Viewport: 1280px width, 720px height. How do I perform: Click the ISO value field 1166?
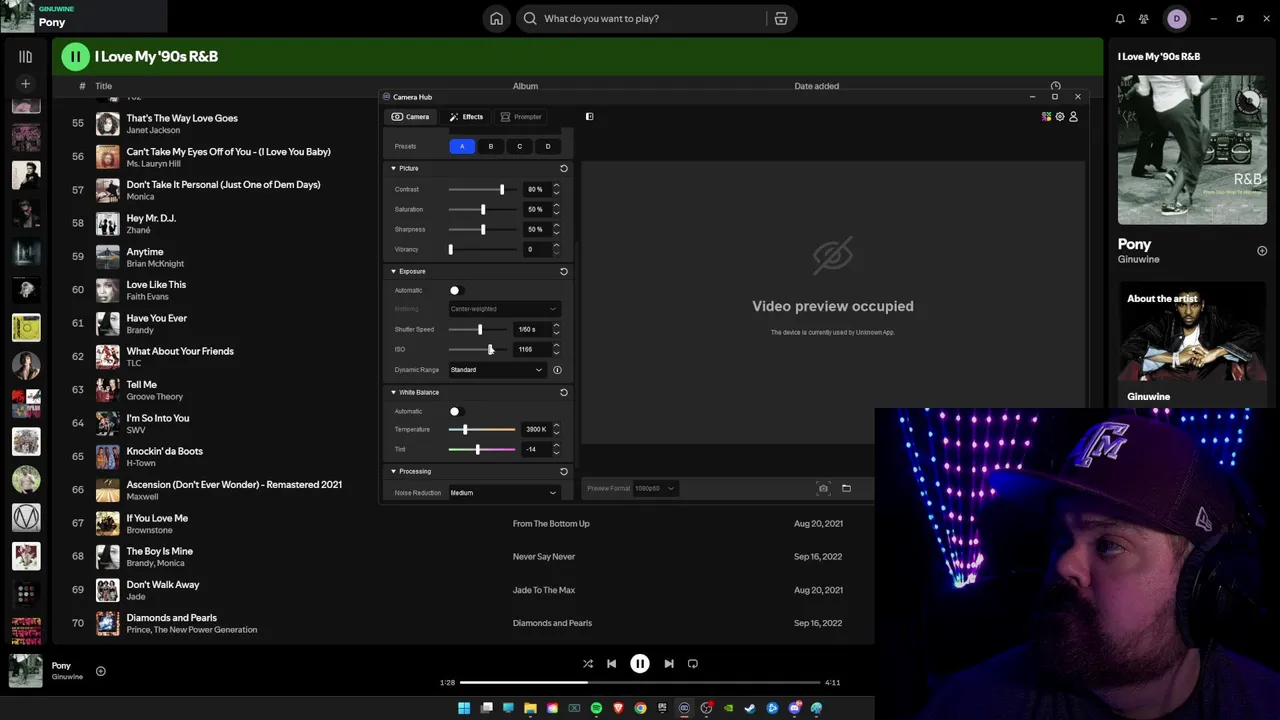tap(533, 349)
